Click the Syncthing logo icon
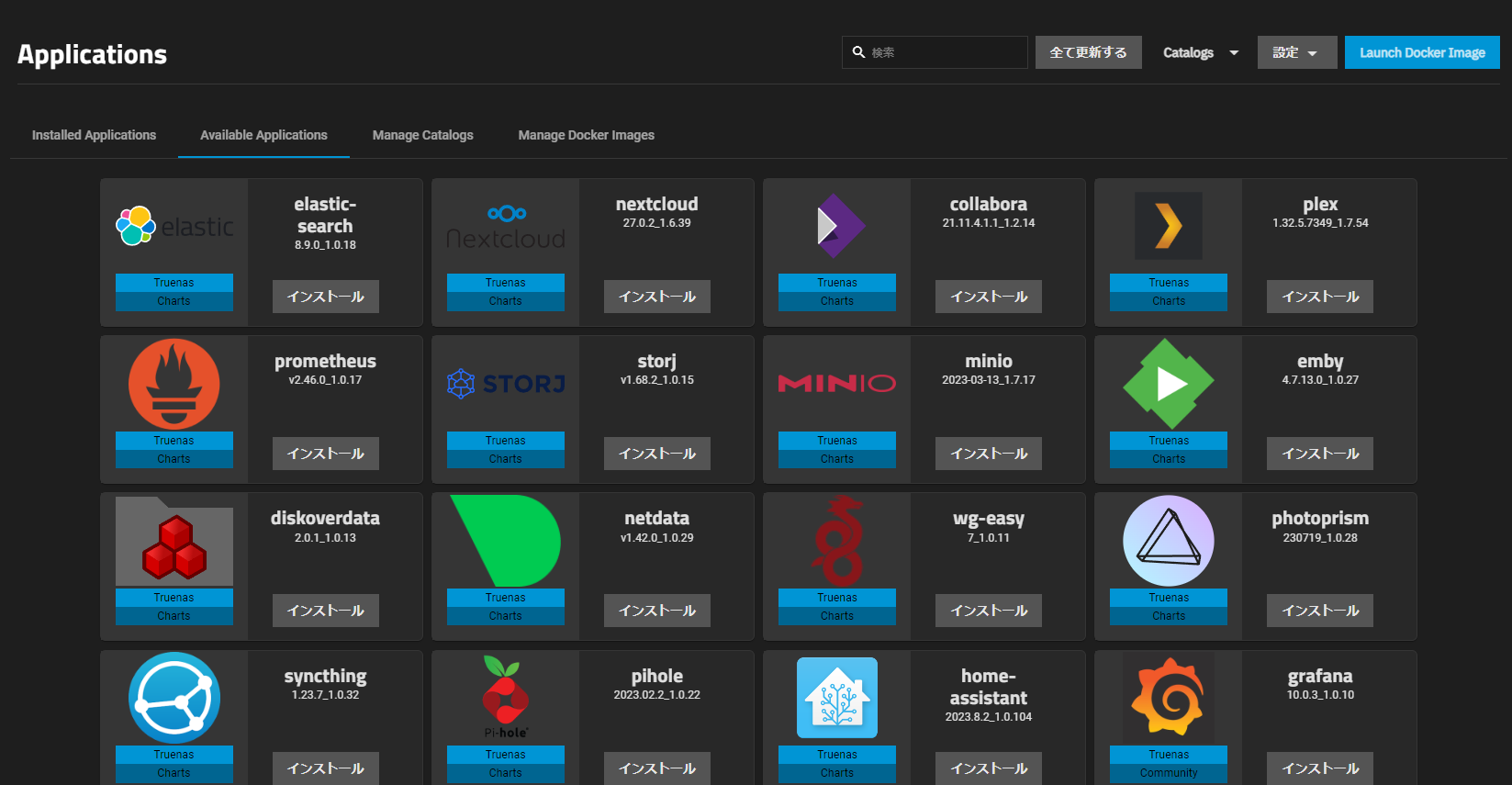Image resolution: width=1512 pixels, height=785 pixels. (174, 698)
